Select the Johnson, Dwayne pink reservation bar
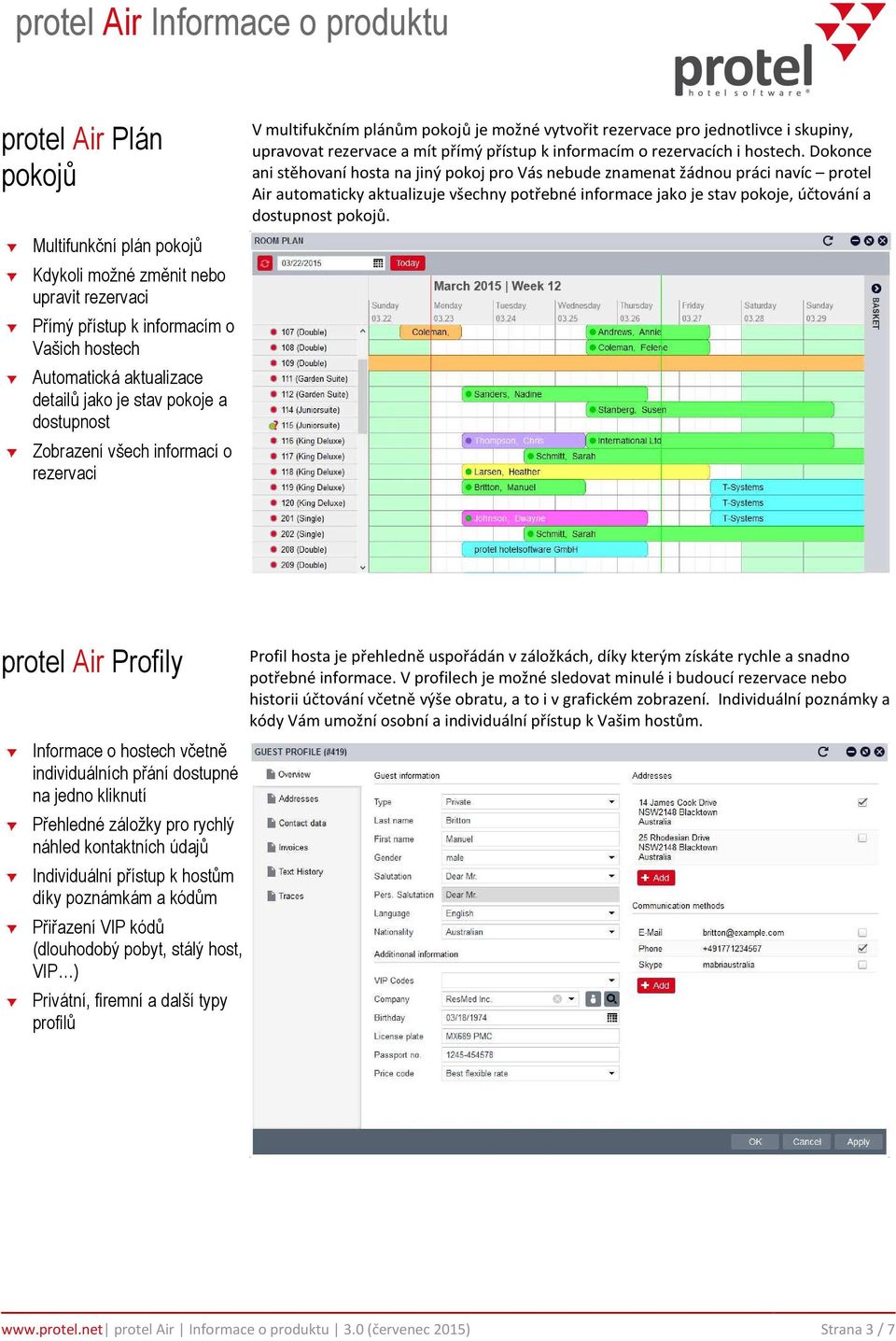Viewport: 896px width, 1341px height. 554,518
